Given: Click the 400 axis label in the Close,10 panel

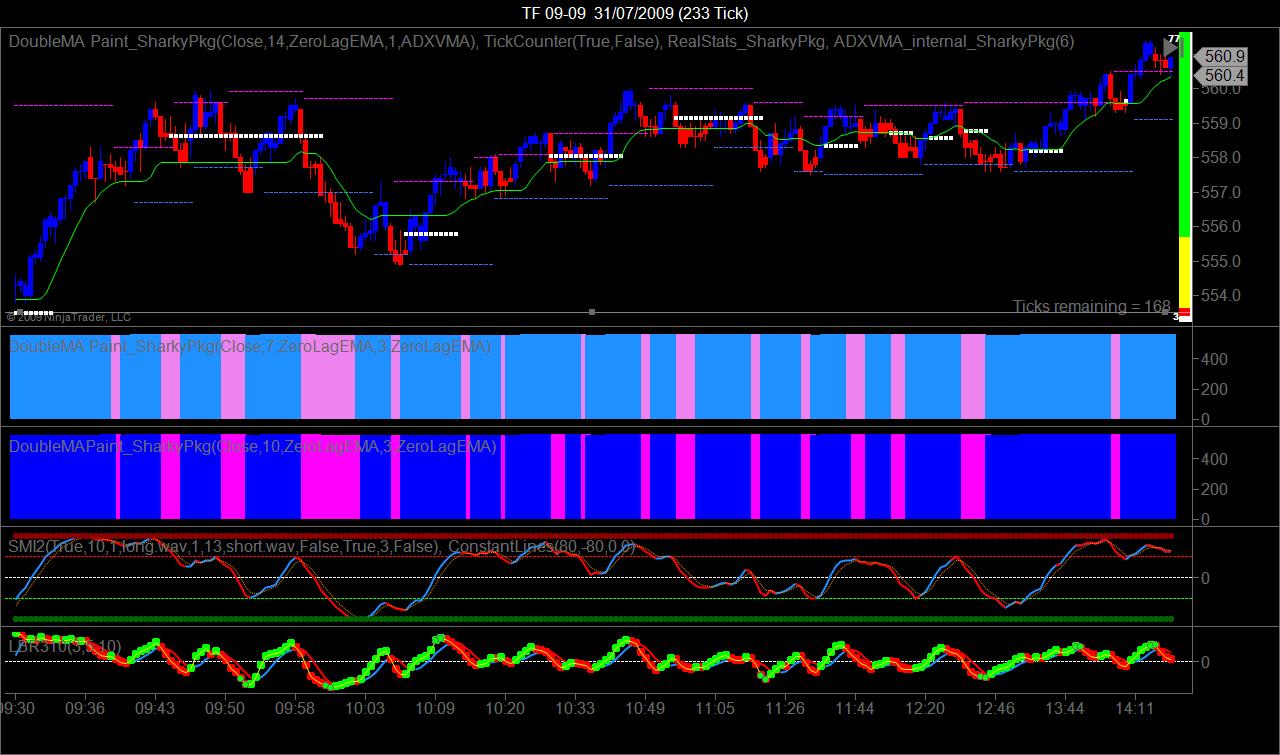Looking at the screenshot, I should [1216, 460].
